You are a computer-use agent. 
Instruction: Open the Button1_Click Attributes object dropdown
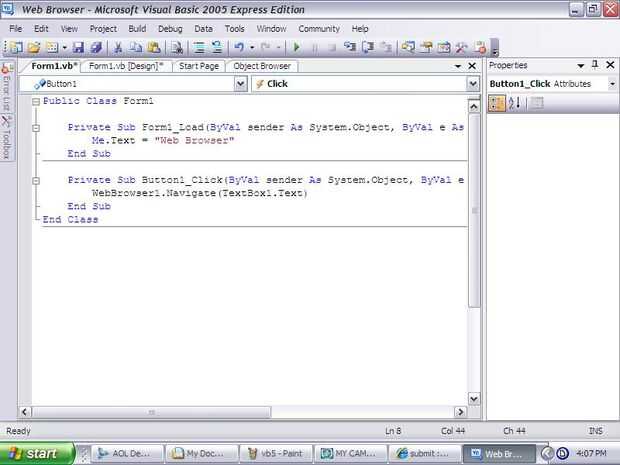point(612,84)
